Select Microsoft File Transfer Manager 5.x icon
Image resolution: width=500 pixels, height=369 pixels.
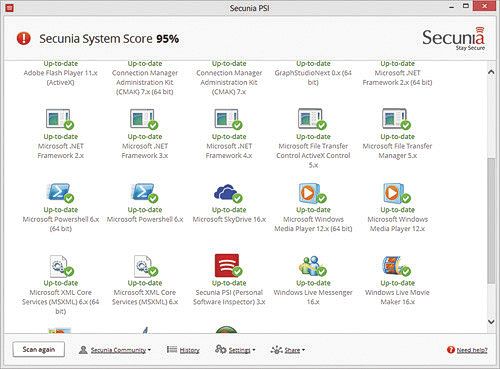tap(397, 119)
